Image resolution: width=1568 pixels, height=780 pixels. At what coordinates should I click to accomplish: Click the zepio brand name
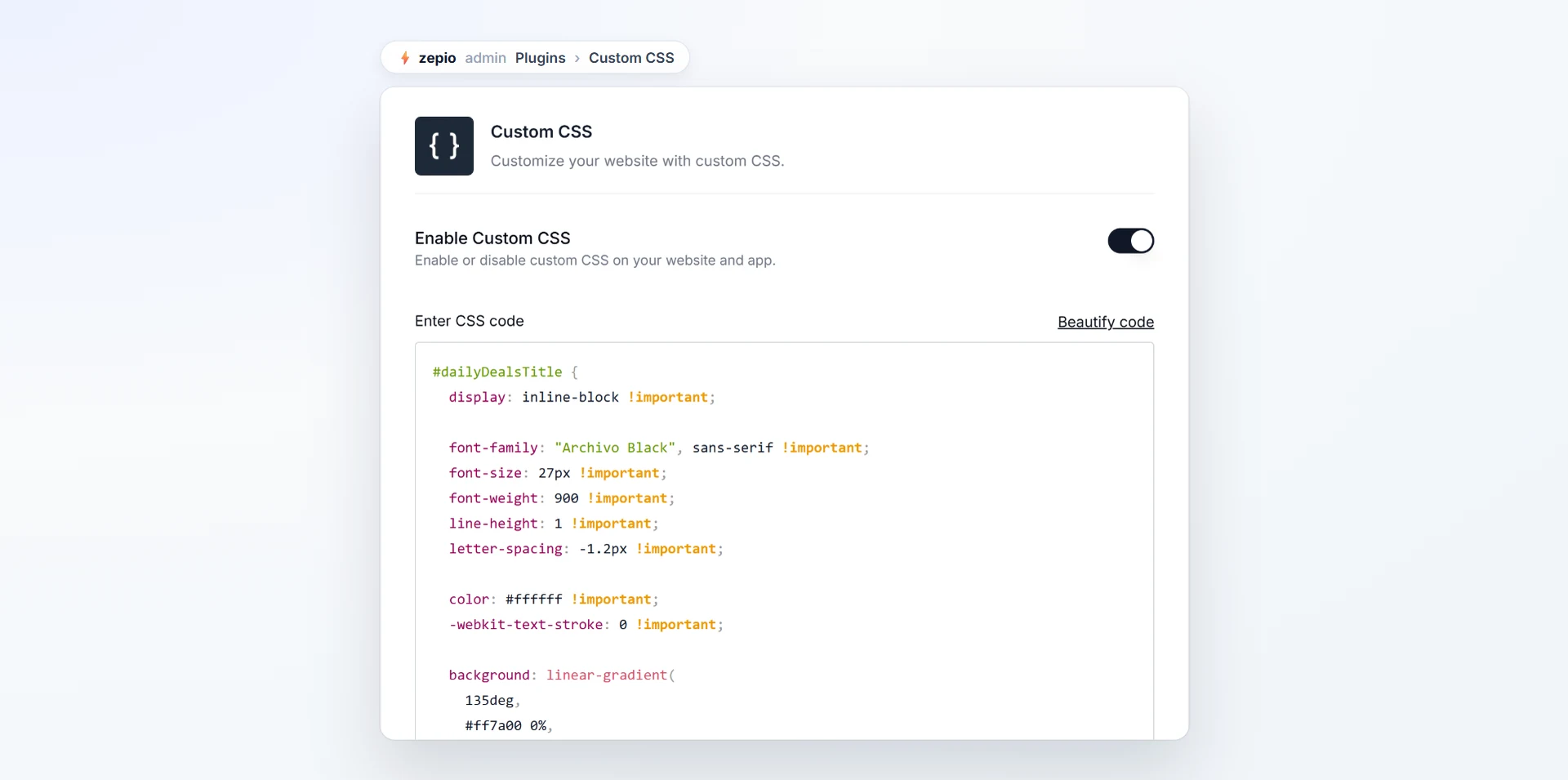[x=437, y=58]
